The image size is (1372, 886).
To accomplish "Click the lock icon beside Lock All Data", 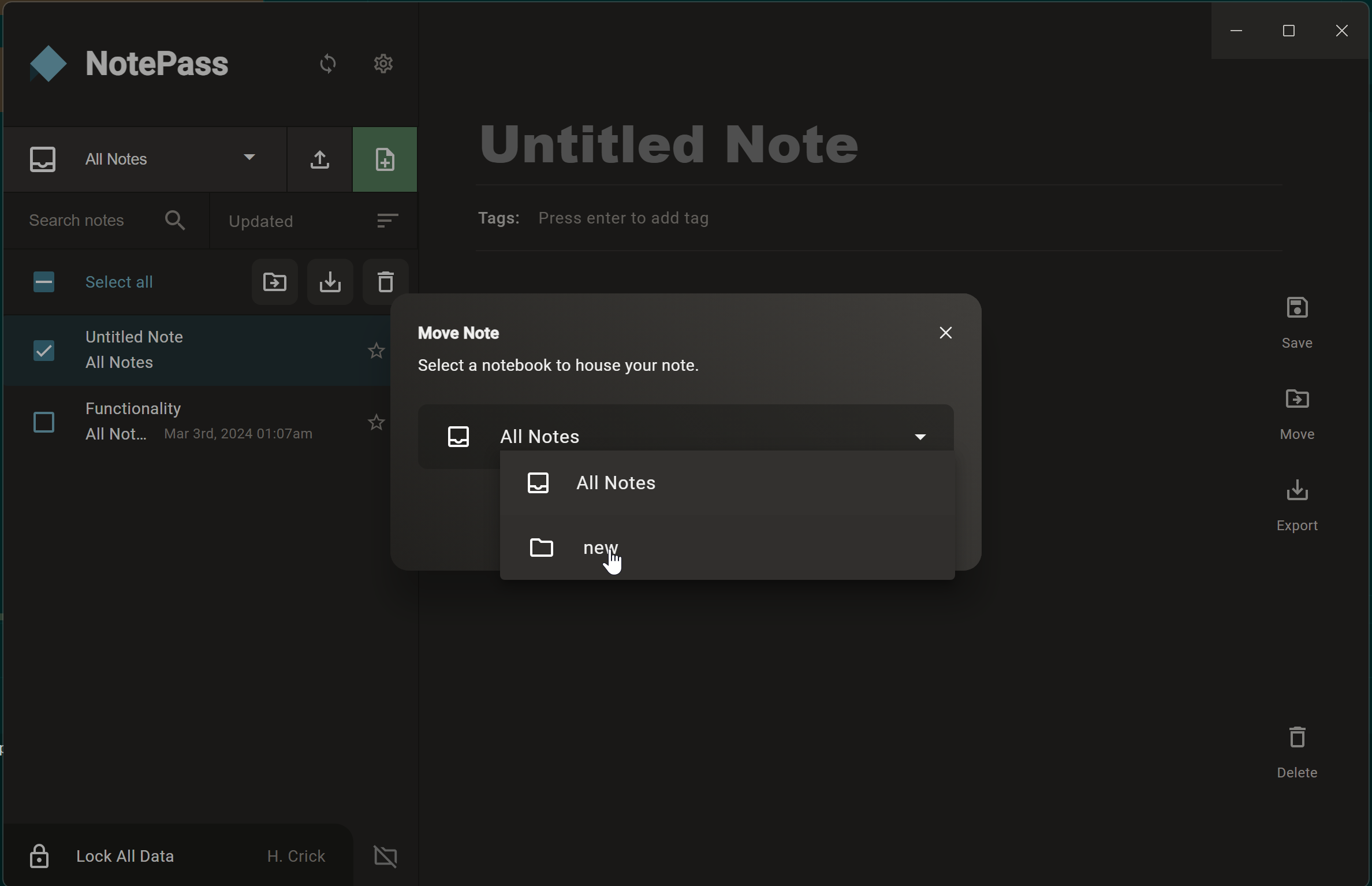I will tap(39, 856).
